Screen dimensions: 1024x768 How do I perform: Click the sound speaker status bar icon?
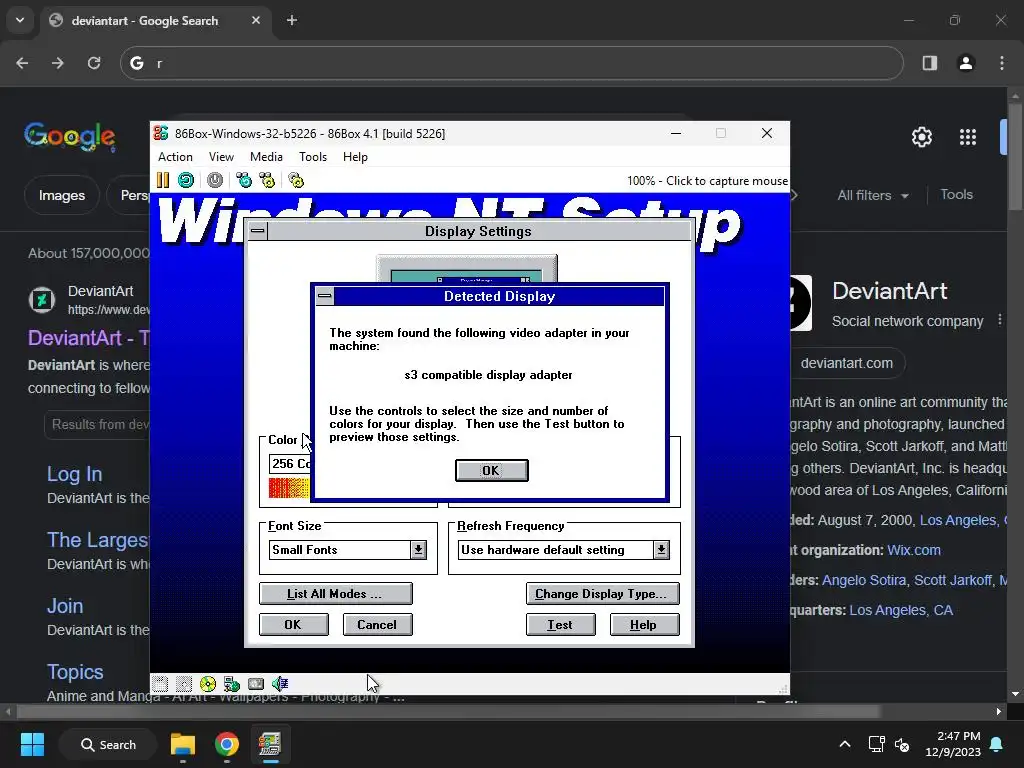pos(280,684)
